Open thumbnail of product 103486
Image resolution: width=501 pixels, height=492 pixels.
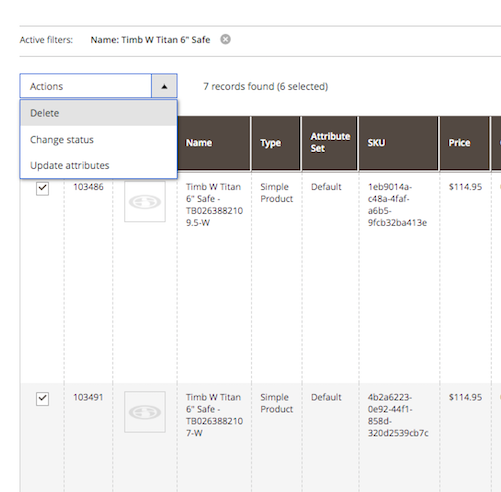point(145,202)
